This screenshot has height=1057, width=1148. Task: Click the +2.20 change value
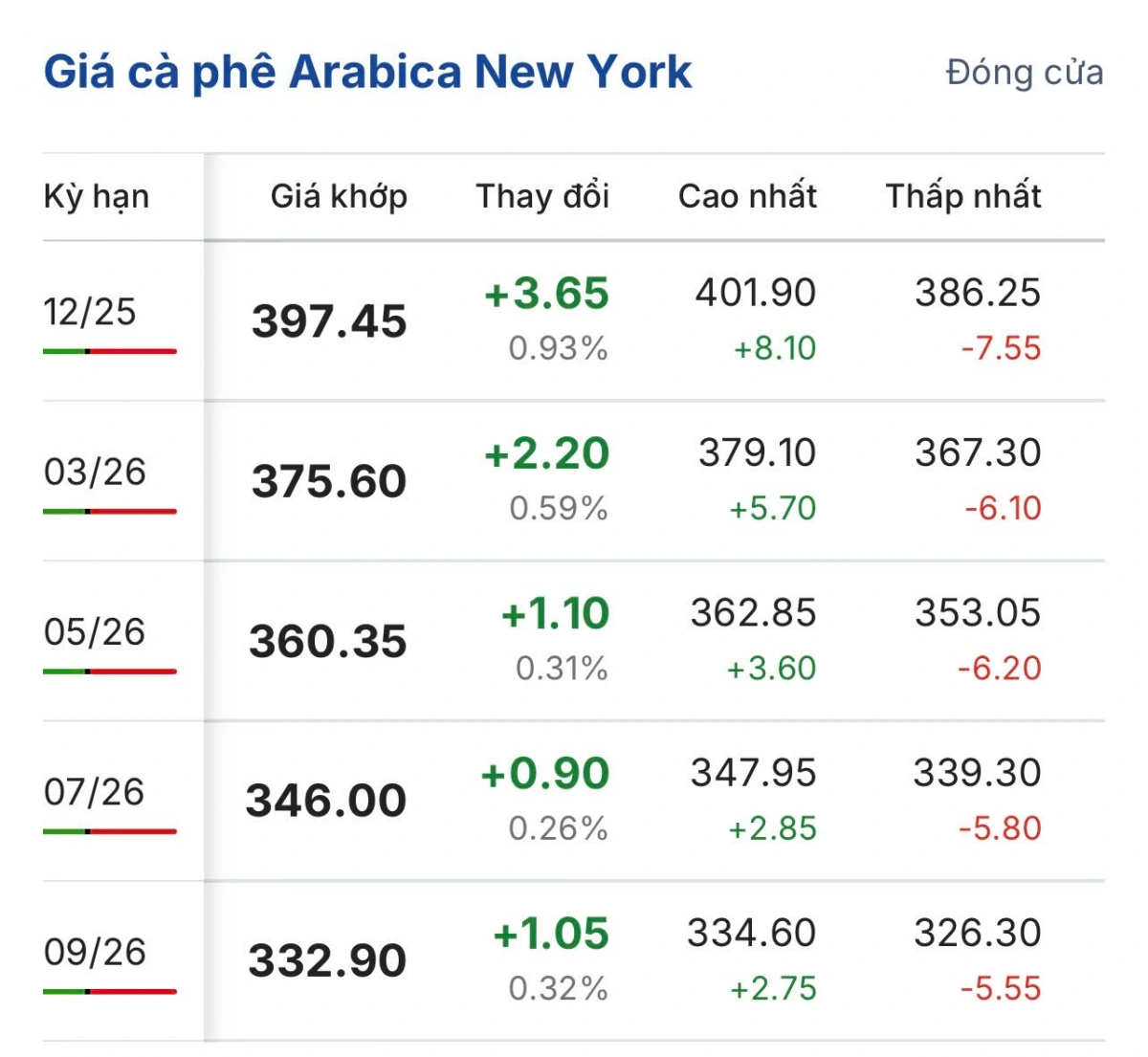point(546,453)
